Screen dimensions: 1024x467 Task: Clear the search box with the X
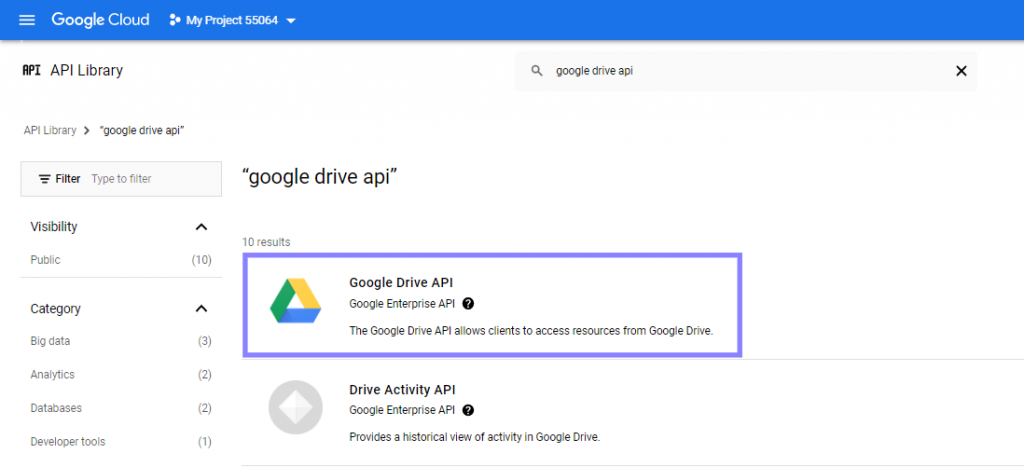[x=961, y=71]
